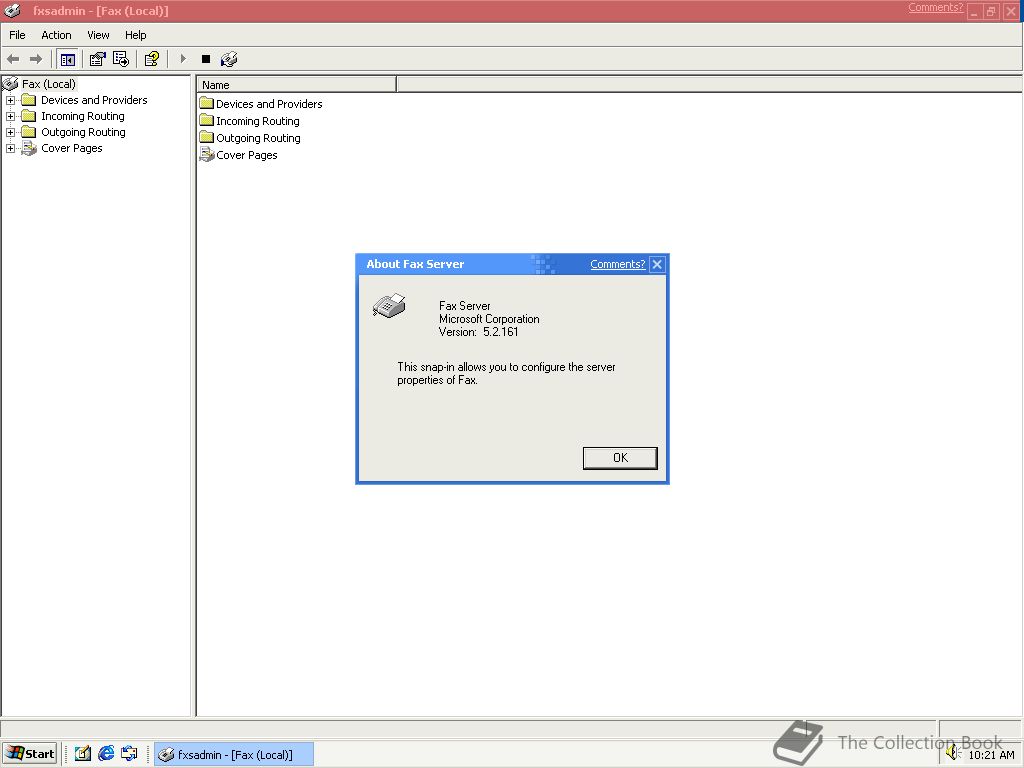The width and height of the screenshot is (1024, 768).
Task: Open the Help menu
Action: pos(135,35)
